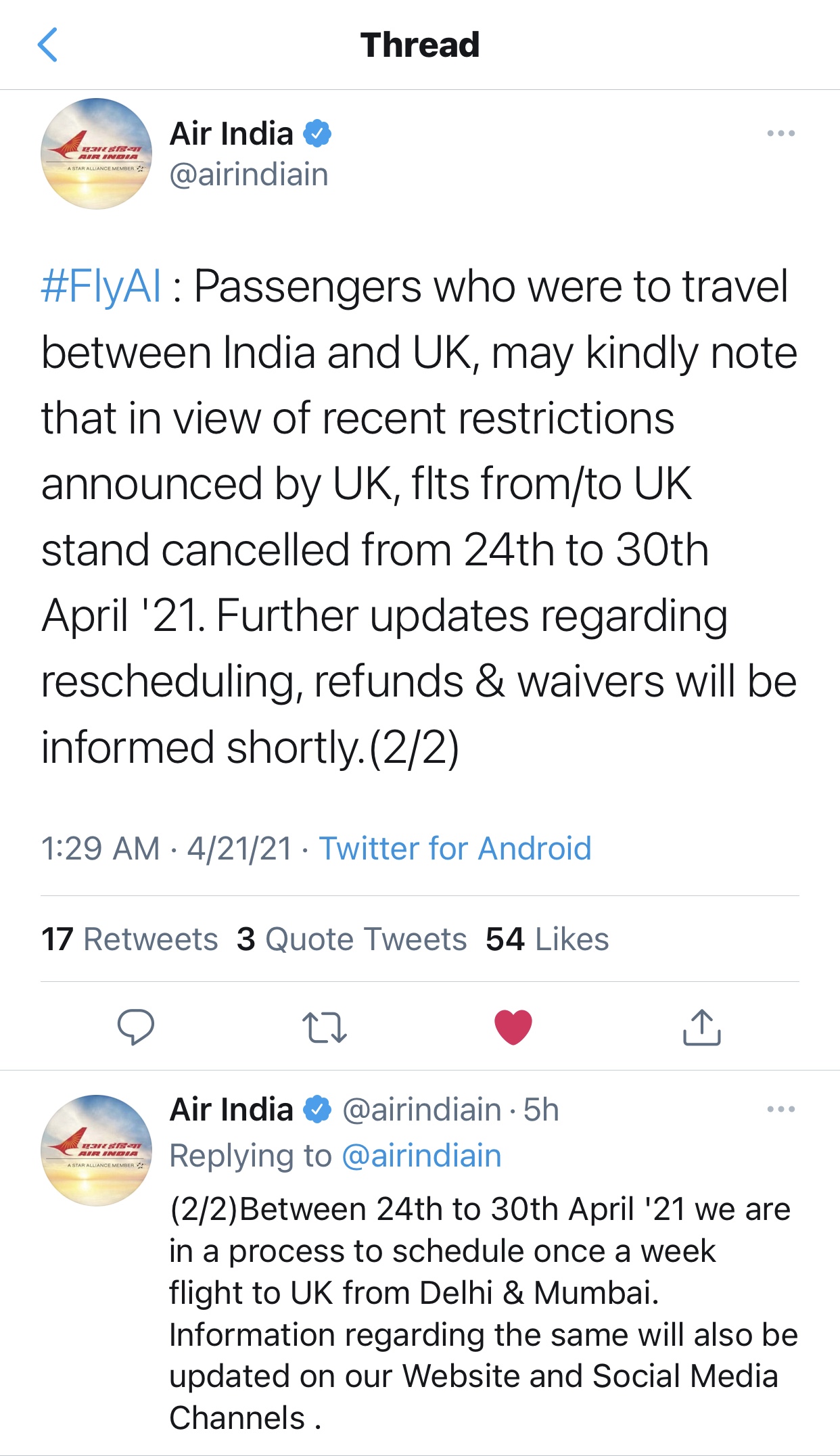Viewport: 840px width, 1456px height.
Task: Open Air India profile picture on main tweet
Action: tap(97, 154)
